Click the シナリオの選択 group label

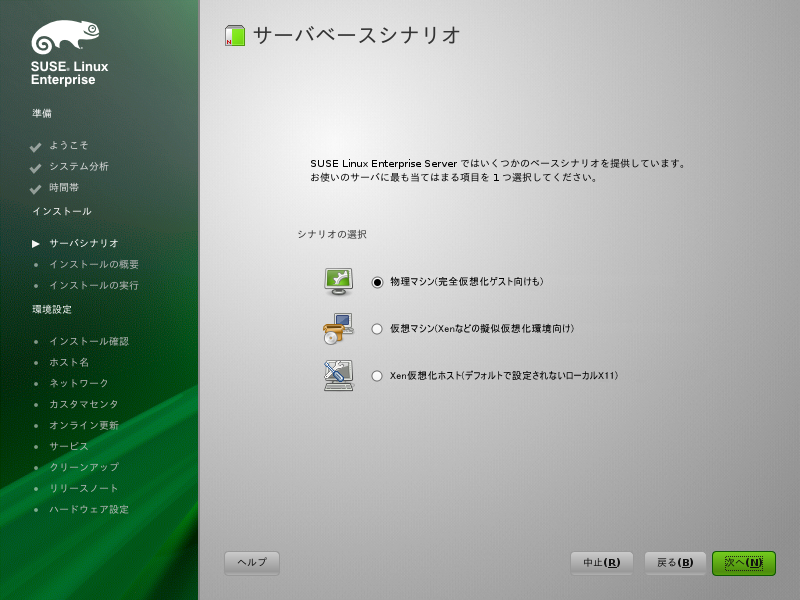coord(332,234)
